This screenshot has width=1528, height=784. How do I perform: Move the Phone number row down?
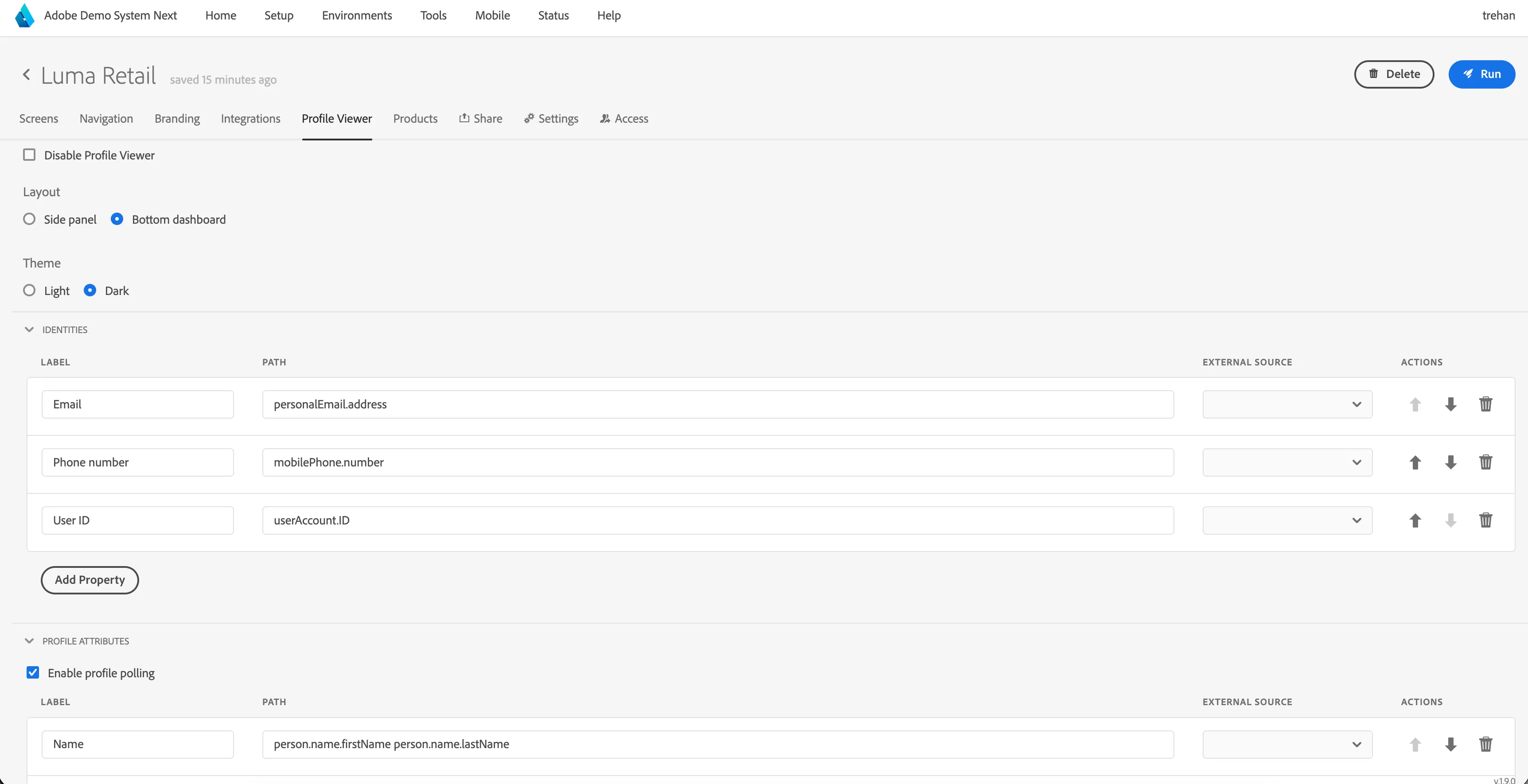(x=1451, y=462)
